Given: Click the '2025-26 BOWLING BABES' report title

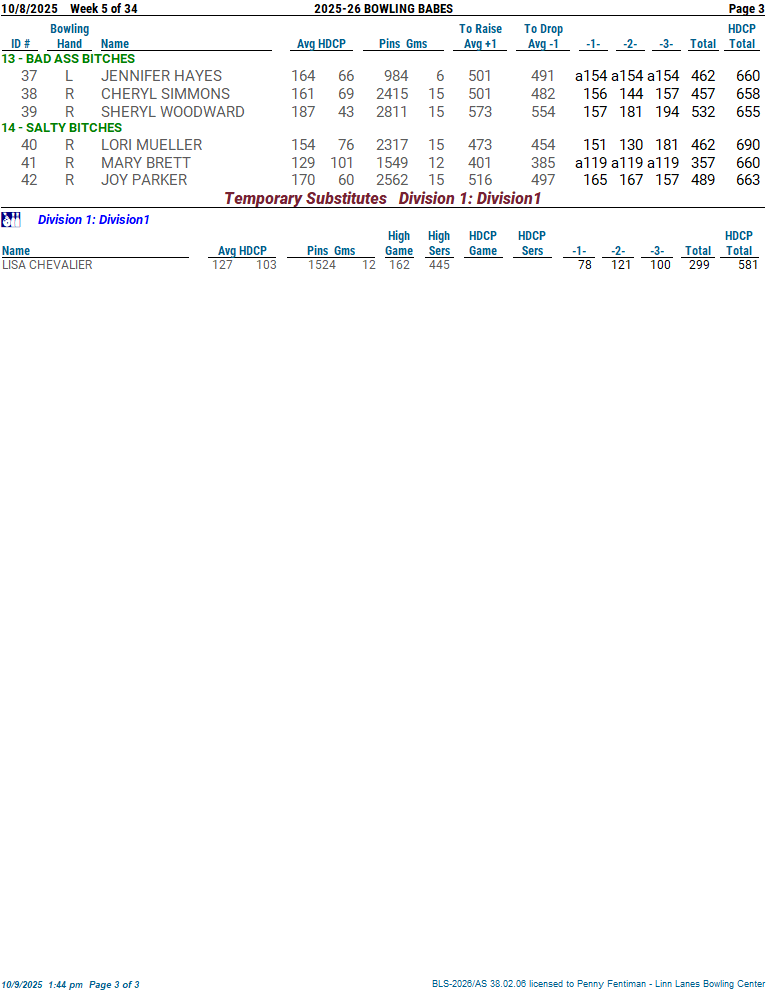Looking at the screenshot, I should pos(383,9).
